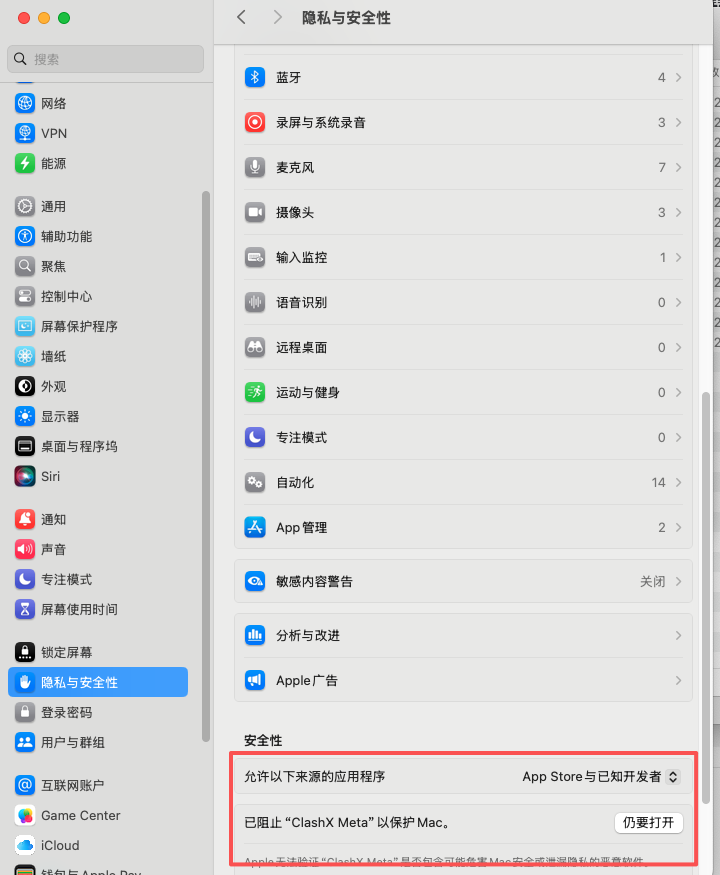Screen dimensions: 720x875
Task: Open the camera icon in privacy list
Action: pos(255,212)
